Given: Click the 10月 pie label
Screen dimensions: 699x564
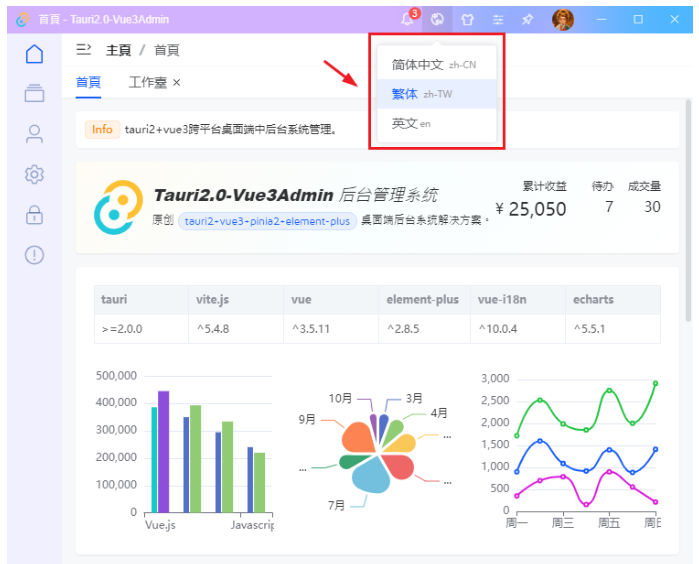Looking at the screenshot, I should click(340, 398).
